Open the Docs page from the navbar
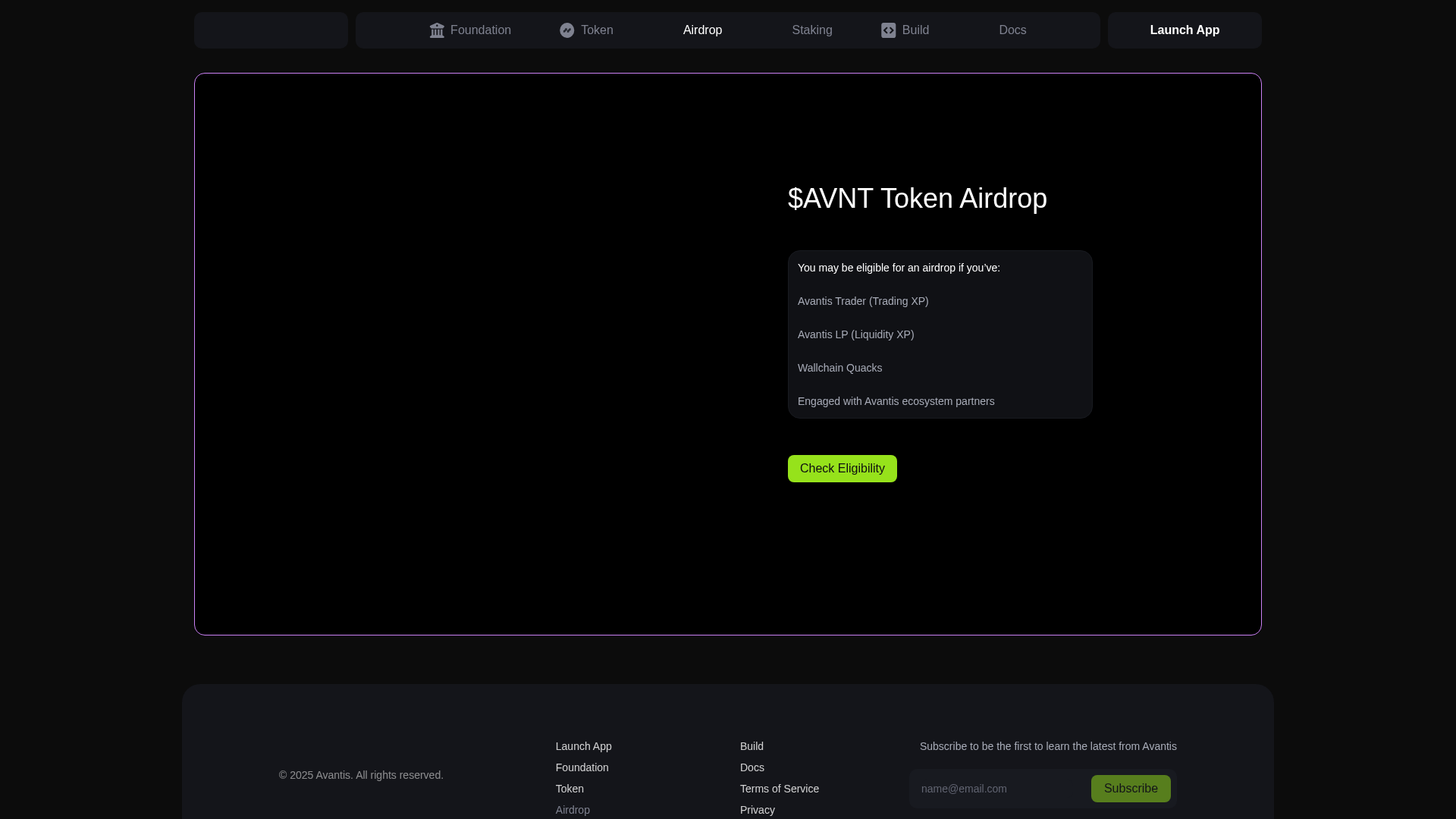Viewport: 1456px width, 819px height. click(1012, 30)
